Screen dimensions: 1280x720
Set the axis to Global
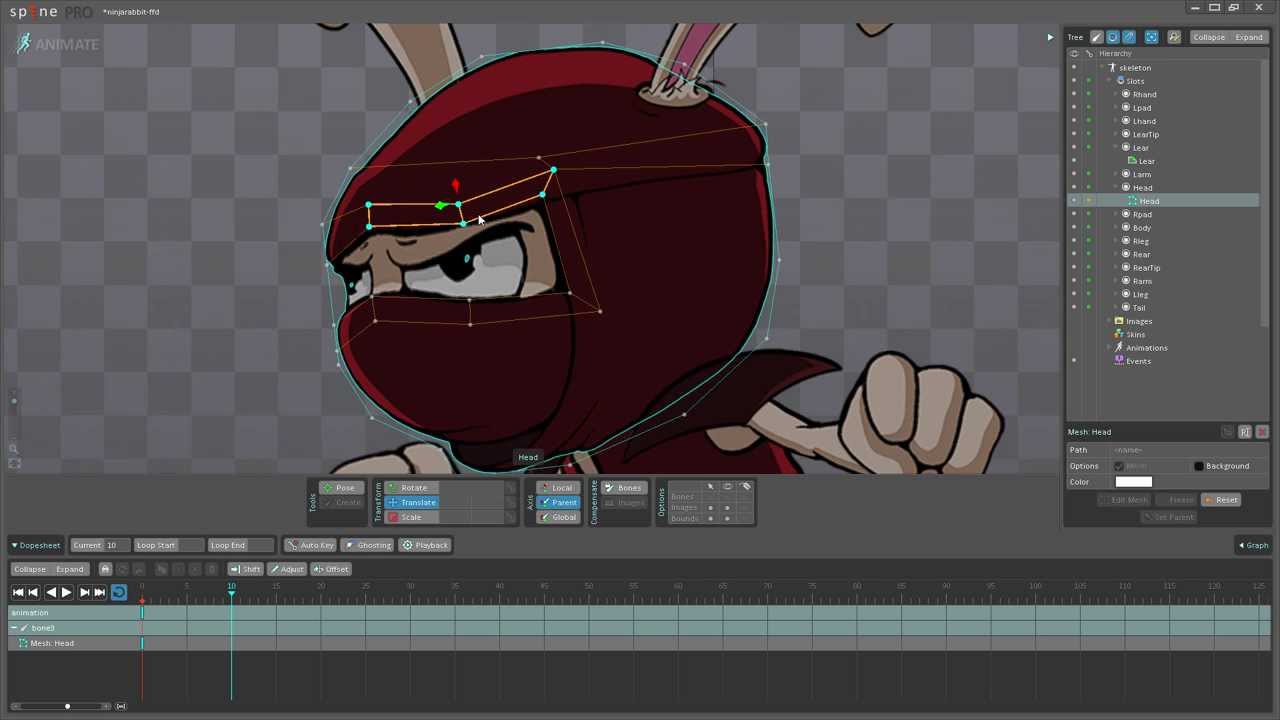(x=557, y=517)
